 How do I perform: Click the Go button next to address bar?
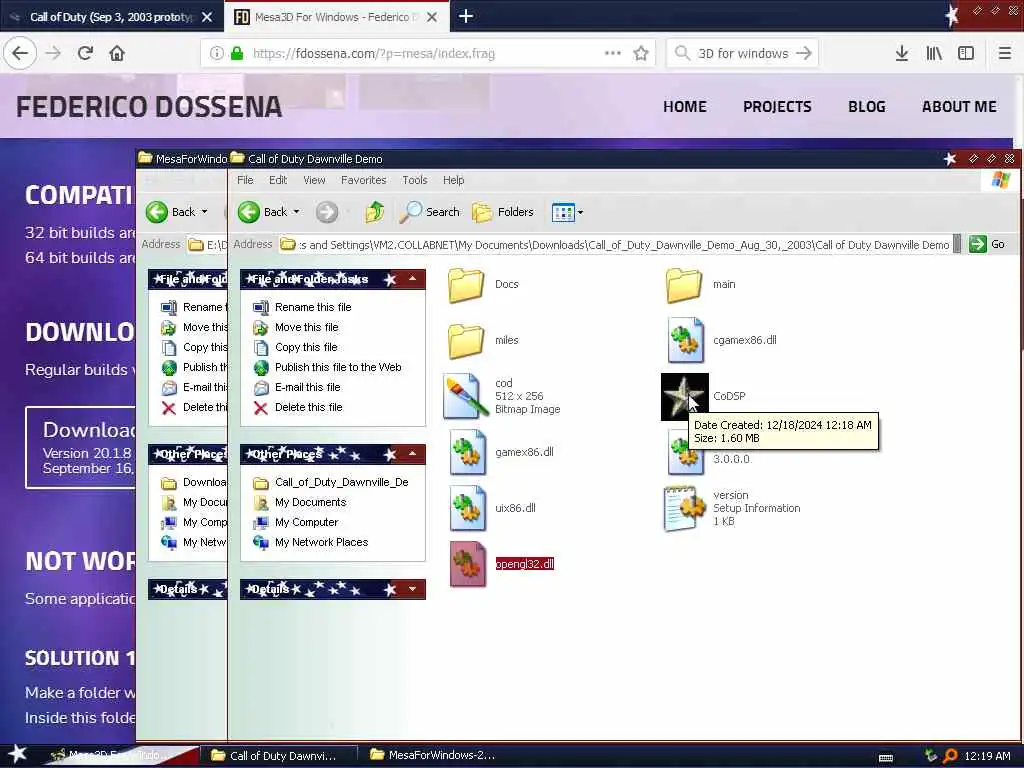pyautogui.click(x=987, y=244)
